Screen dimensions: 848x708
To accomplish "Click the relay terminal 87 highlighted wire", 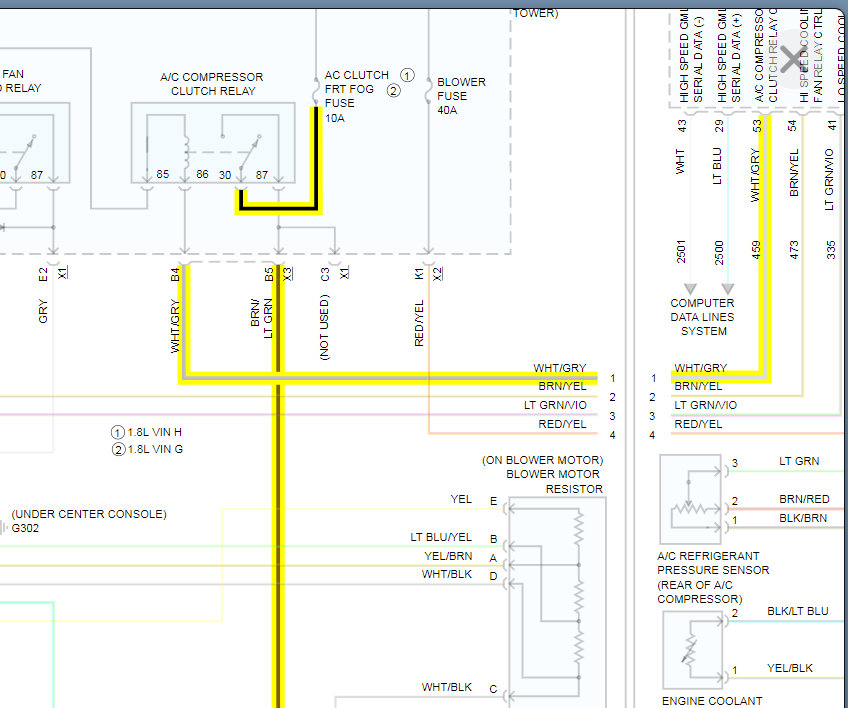I will point(279,207).
